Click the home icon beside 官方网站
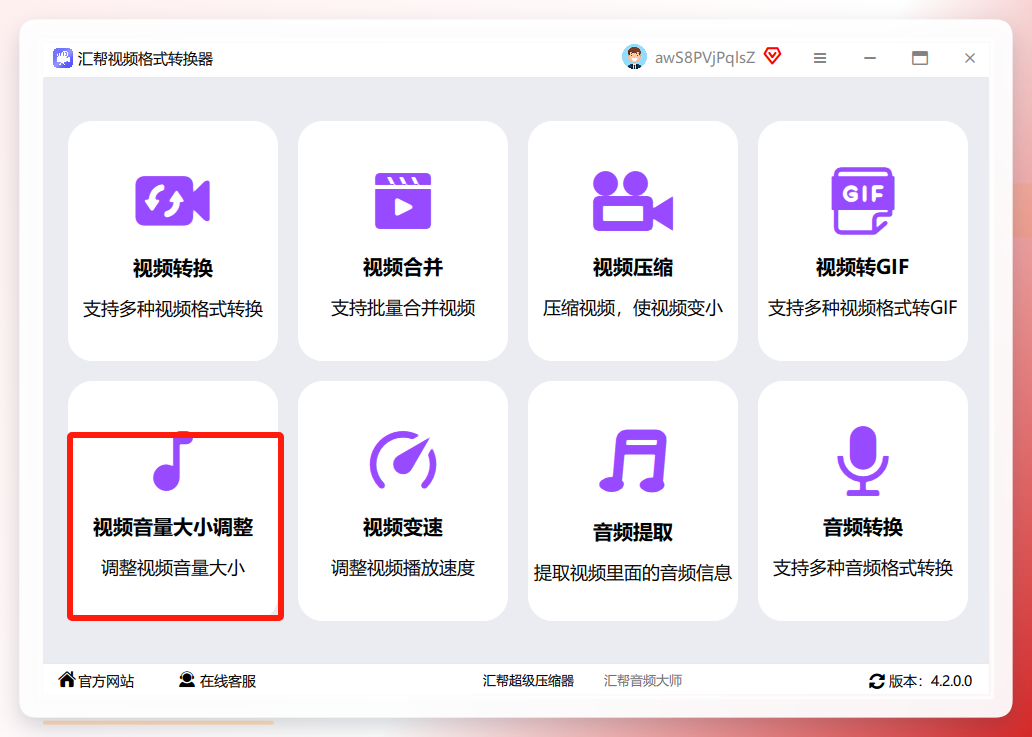This screenshot has height=737, width=1032. point(66,679)
